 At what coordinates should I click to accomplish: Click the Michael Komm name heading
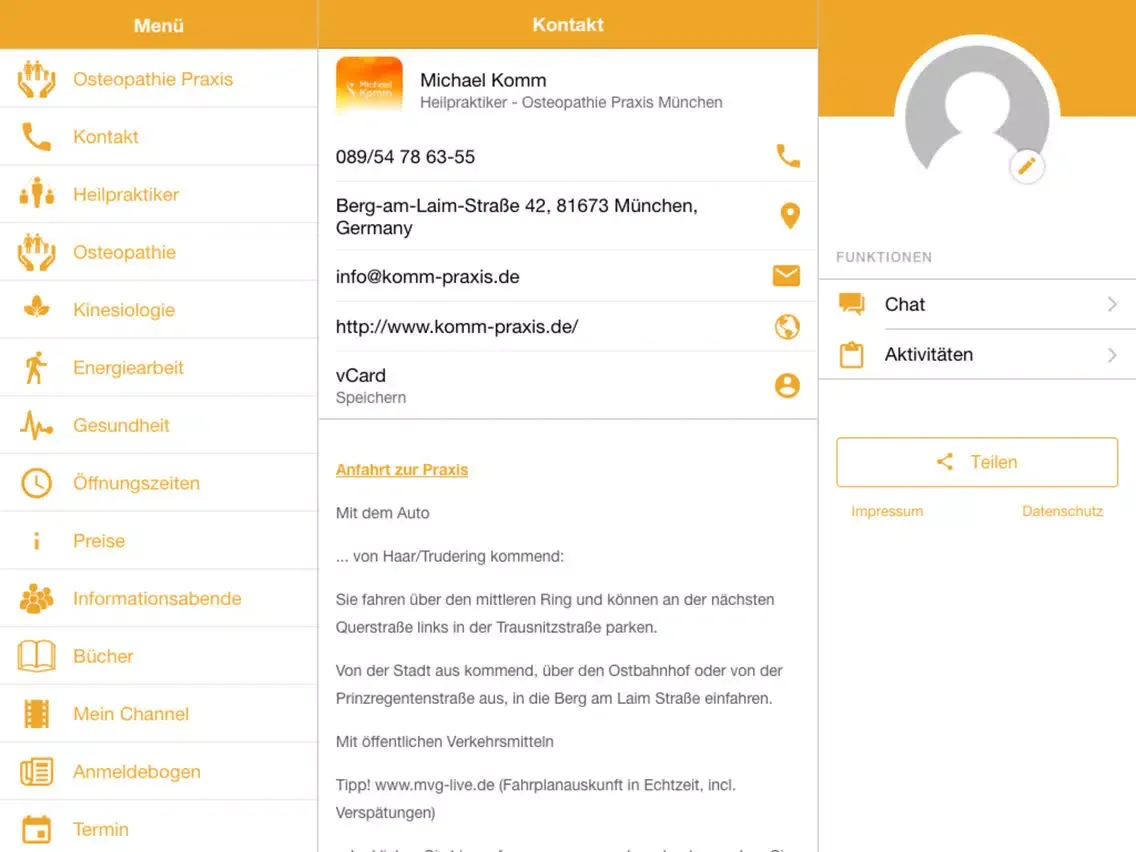click(x=483, y=80)
